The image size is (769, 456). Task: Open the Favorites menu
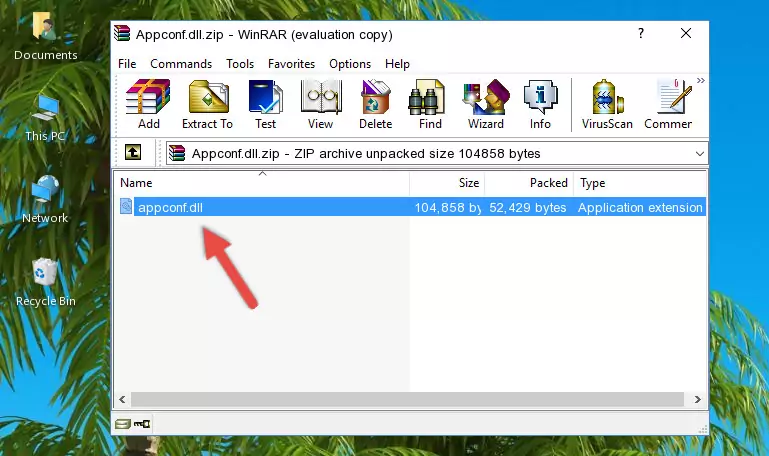[291, 64]
